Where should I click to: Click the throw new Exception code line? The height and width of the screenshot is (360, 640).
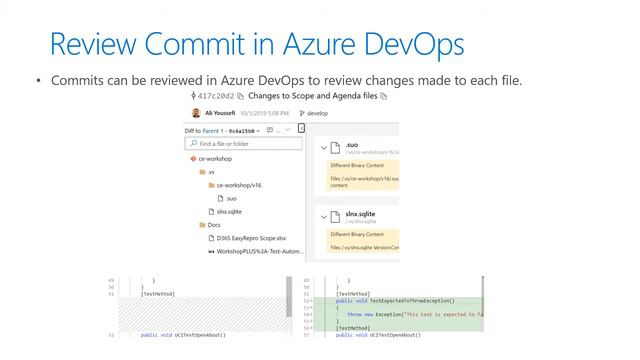415,315
